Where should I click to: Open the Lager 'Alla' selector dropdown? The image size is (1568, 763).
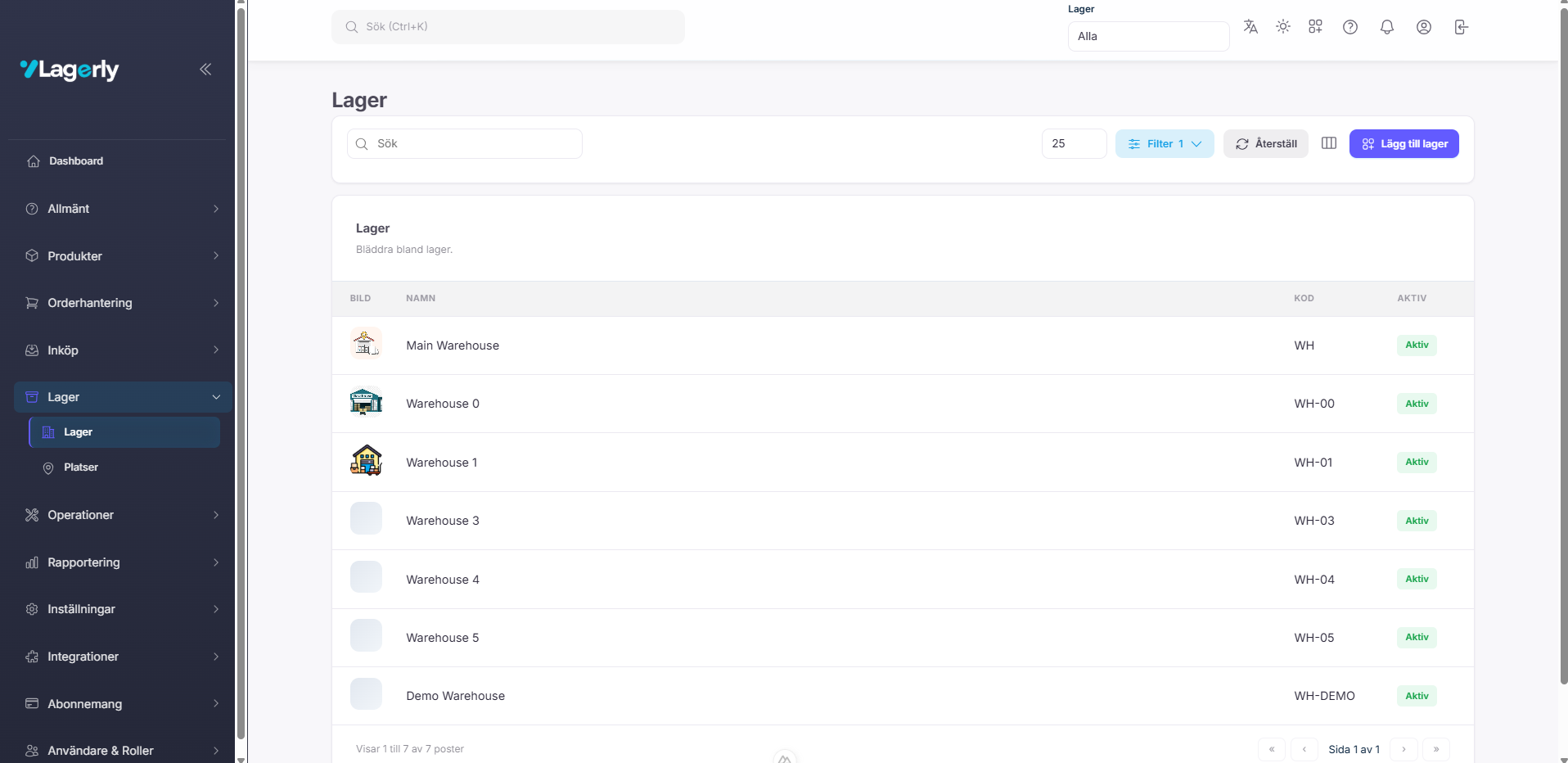pyautogui.click(x=1147, y=36)
